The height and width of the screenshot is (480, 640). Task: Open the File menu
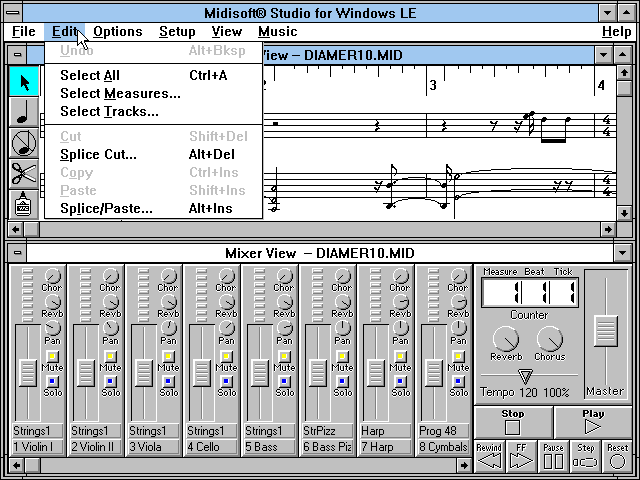(x=24, y=31)
